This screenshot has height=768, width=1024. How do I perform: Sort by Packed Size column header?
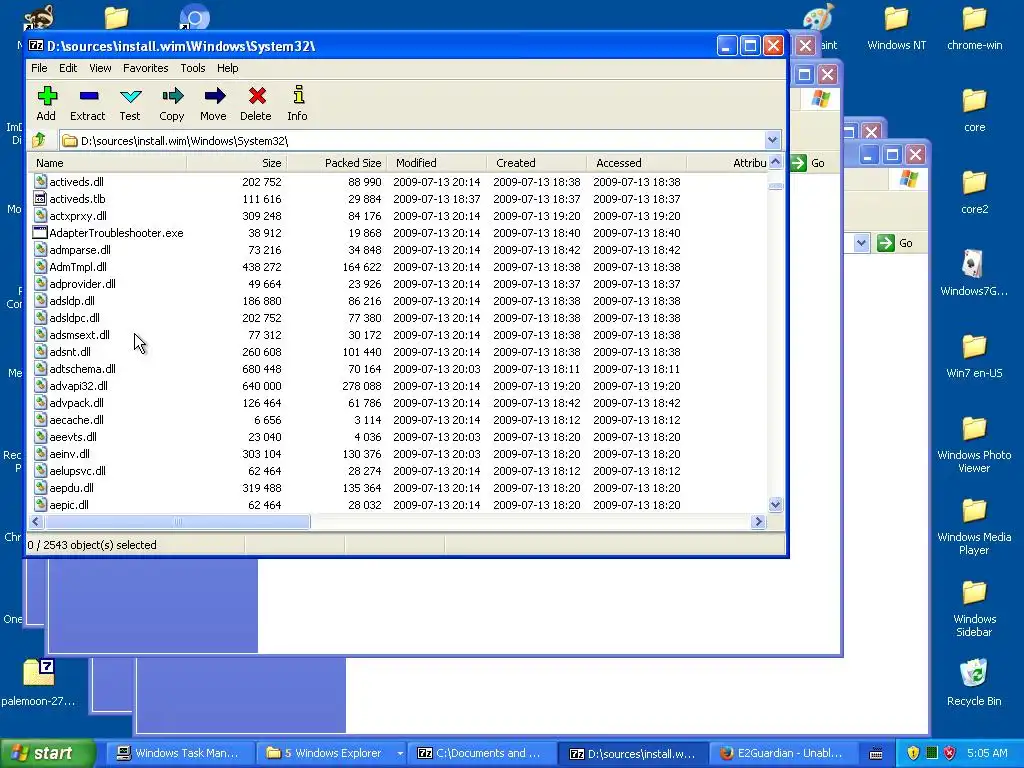[x=336, y=163]
